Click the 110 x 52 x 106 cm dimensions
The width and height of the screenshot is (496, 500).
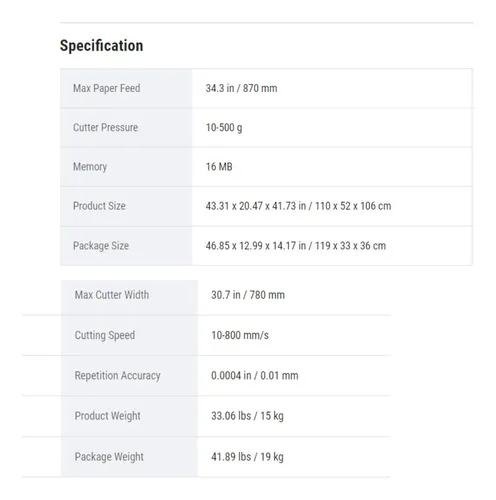353,206
